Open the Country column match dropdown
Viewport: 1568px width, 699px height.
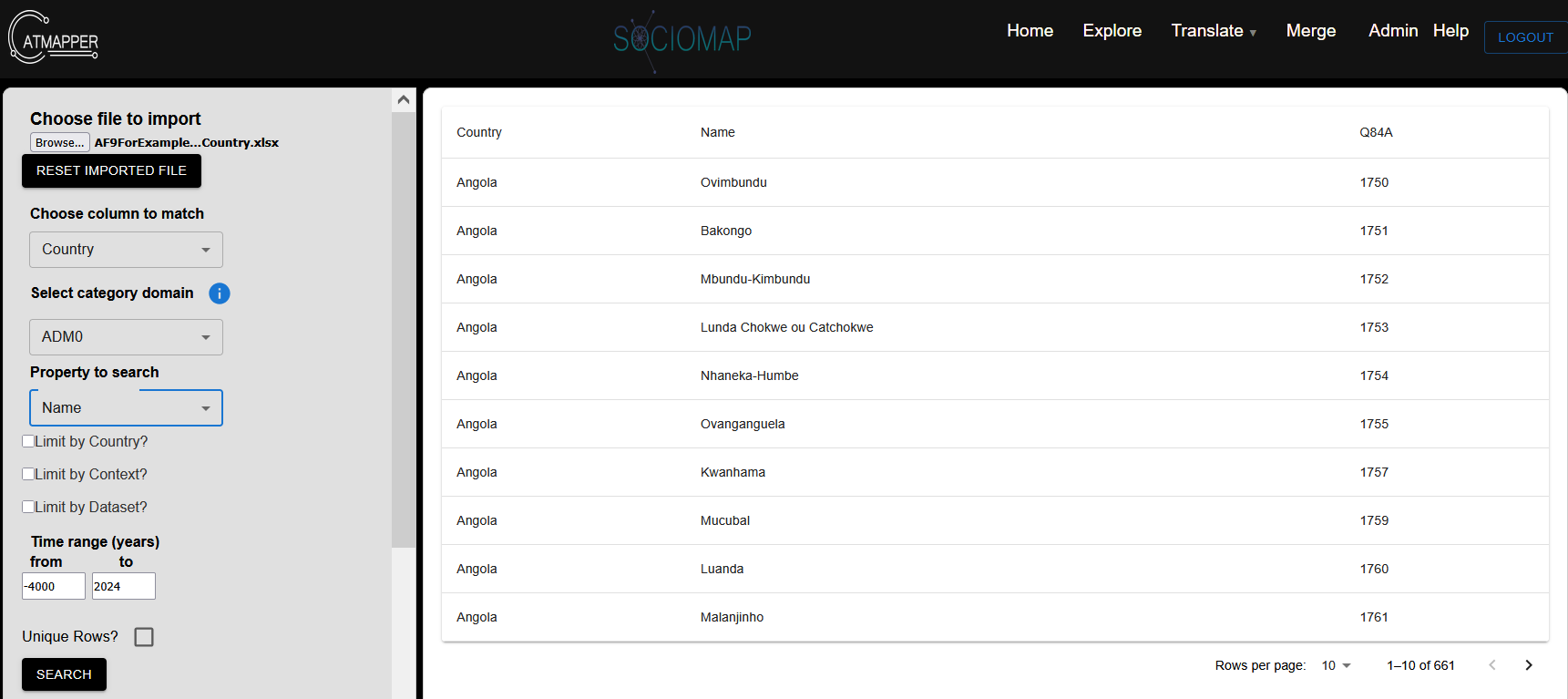126,250
